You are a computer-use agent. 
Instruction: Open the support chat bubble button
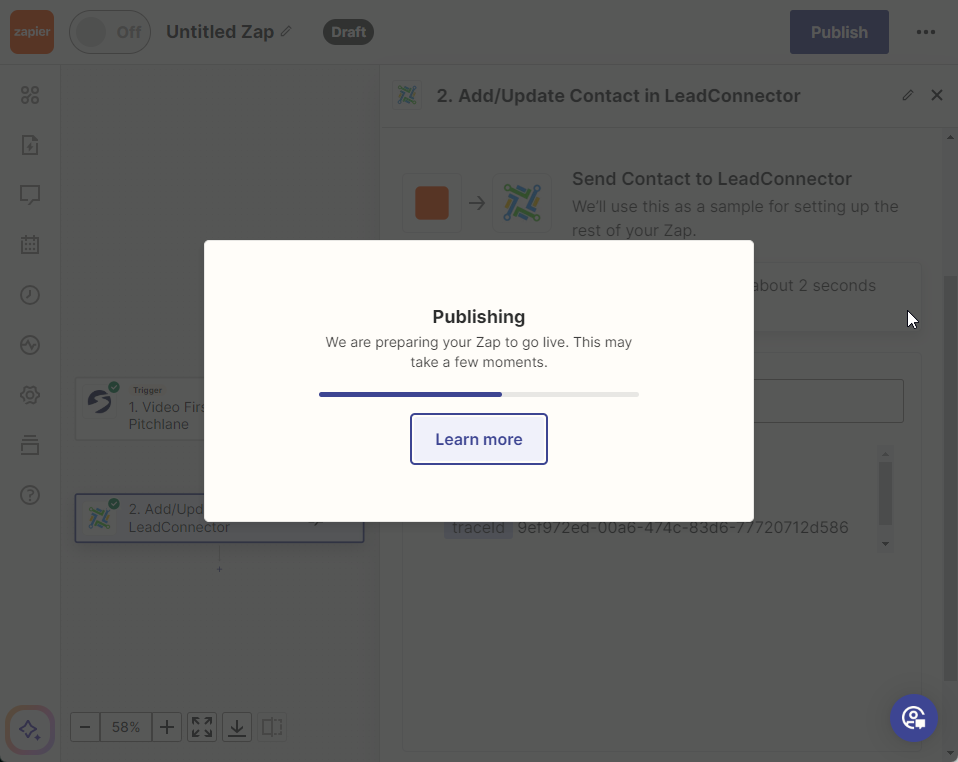(914, 717)
